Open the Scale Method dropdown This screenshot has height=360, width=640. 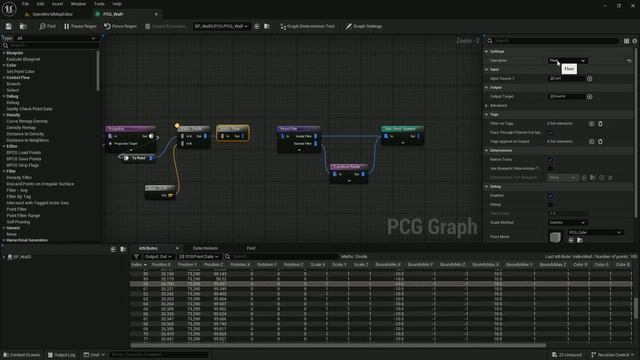(x=567, y=222)
